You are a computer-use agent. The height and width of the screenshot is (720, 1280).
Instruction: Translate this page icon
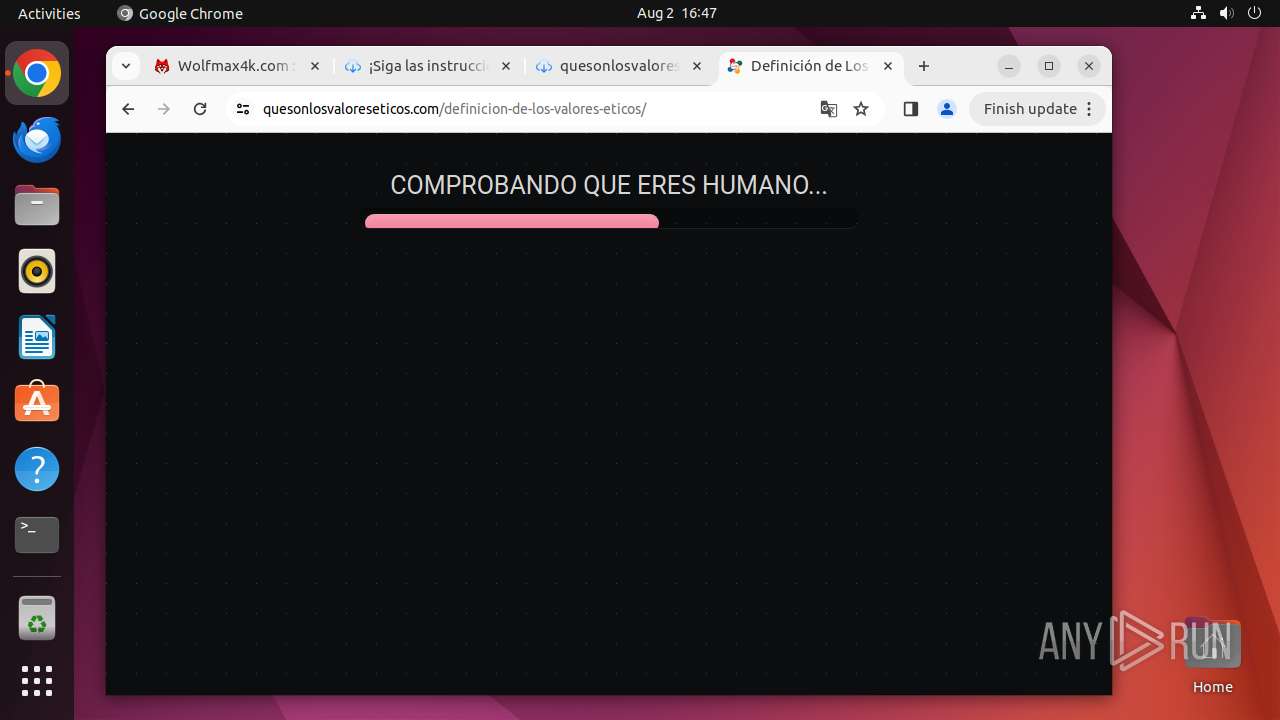(828, 109)
